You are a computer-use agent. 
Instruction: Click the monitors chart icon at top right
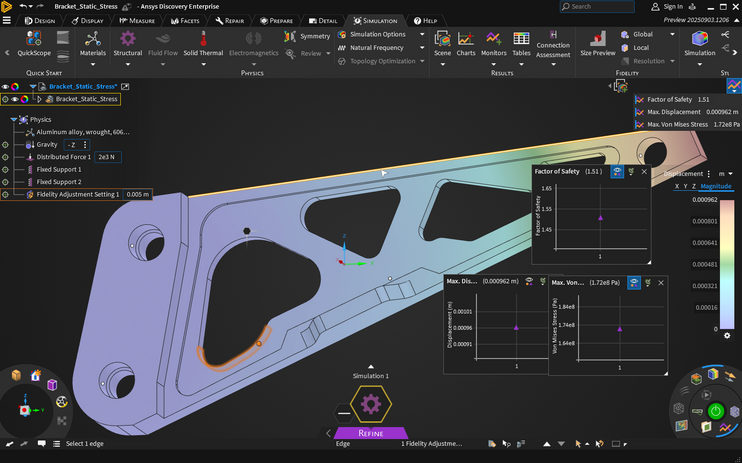(733, 86)
